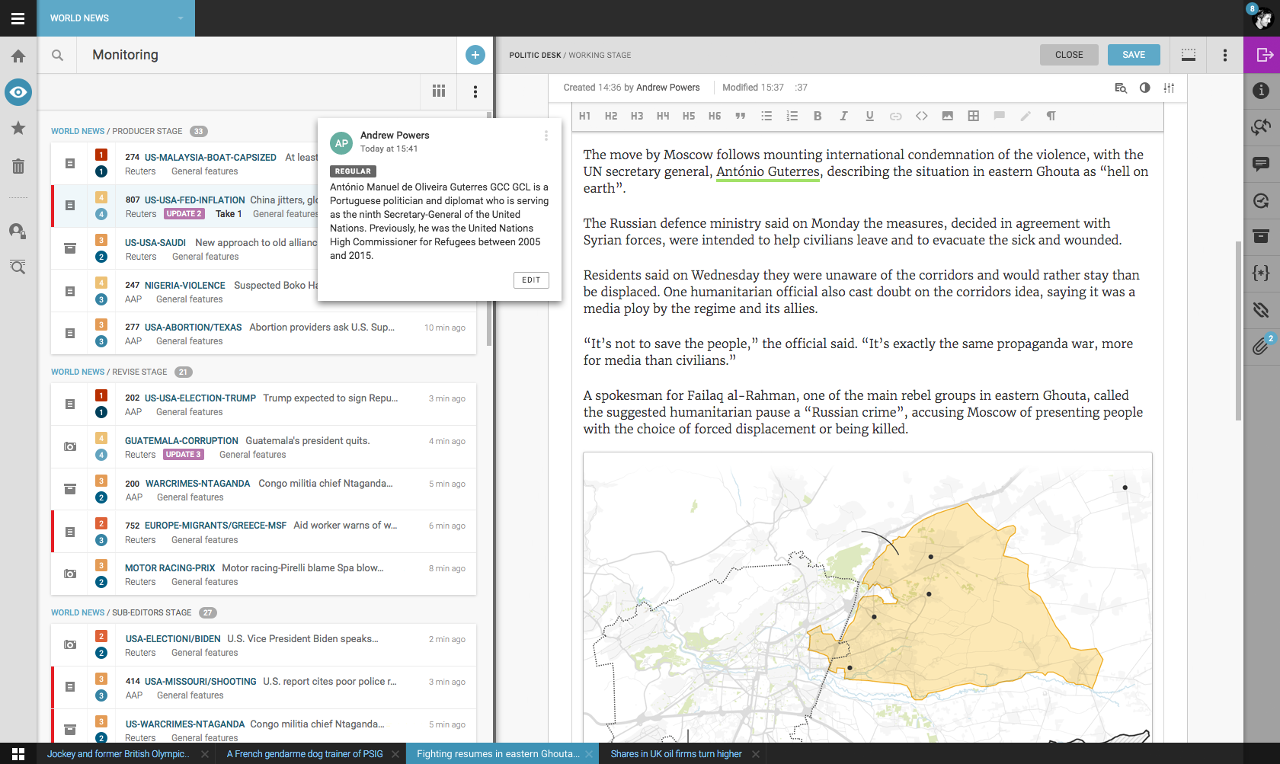This screenshot has height=764, width=1280.
Task: Open the trash Spiked items icon
Action: point(18,166)
